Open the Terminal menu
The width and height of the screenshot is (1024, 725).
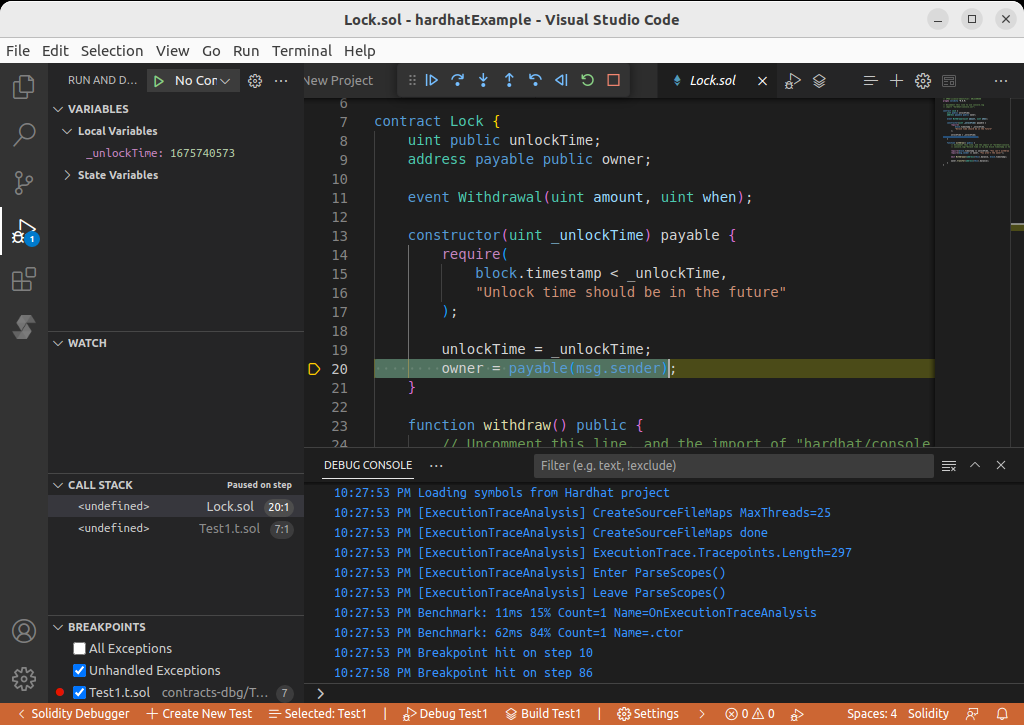click(x=301, y=51)
